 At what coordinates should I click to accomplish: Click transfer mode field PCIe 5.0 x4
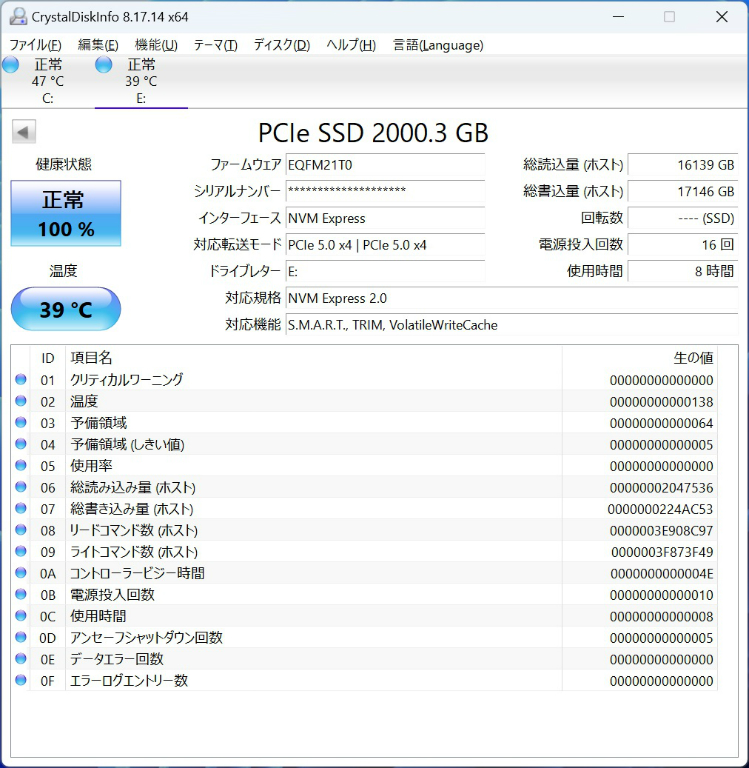pos(386,244)
